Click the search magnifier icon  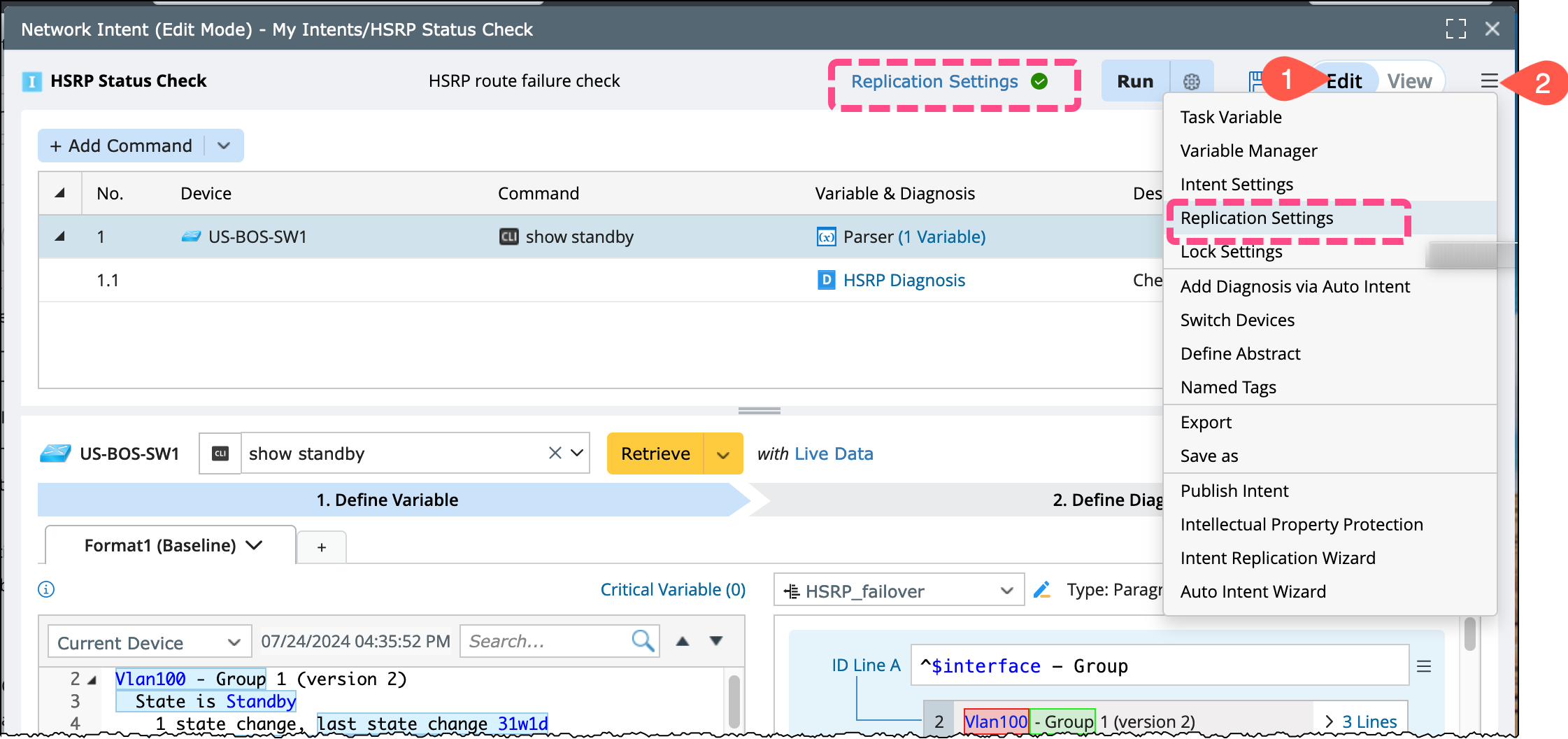point(642,640)
